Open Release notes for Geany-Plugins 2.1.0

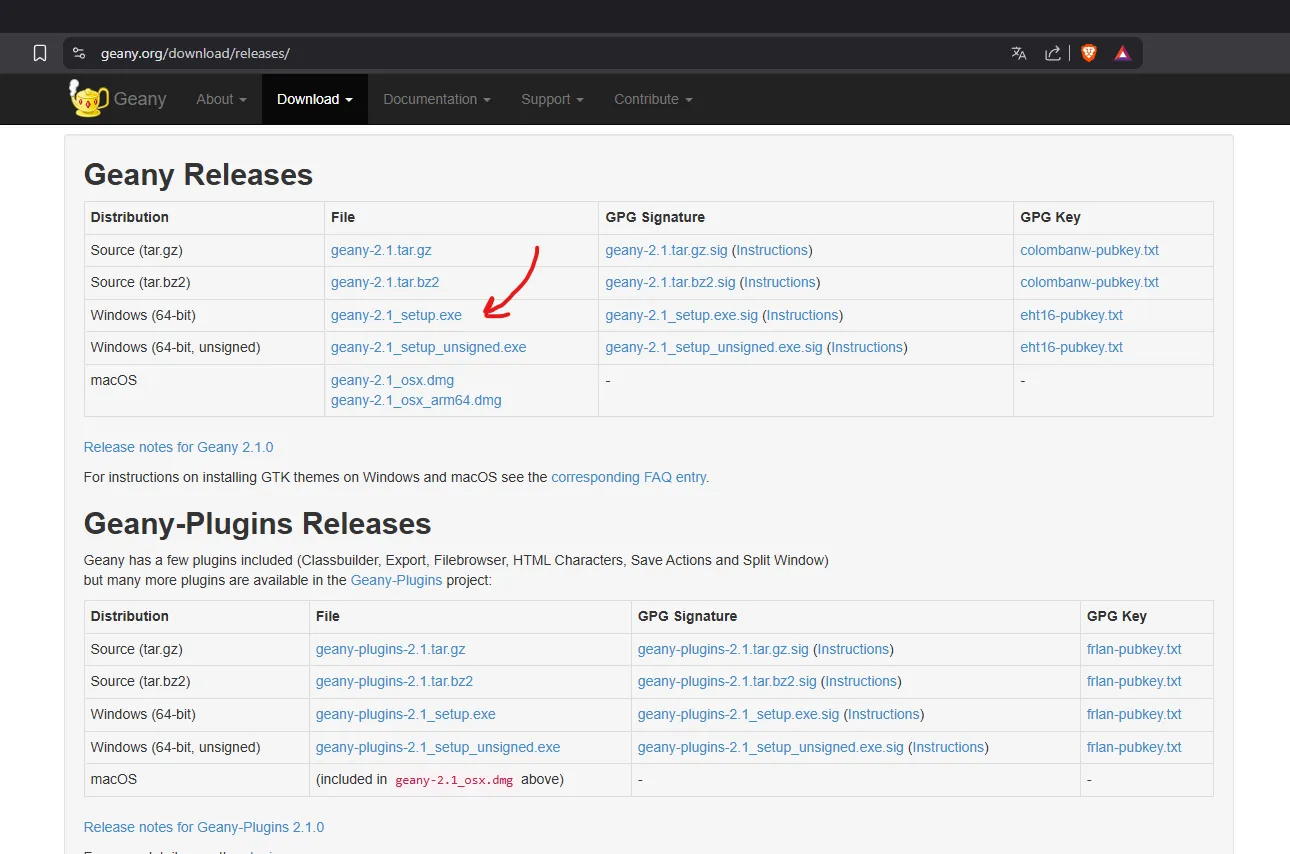click(x=204, y=827)
